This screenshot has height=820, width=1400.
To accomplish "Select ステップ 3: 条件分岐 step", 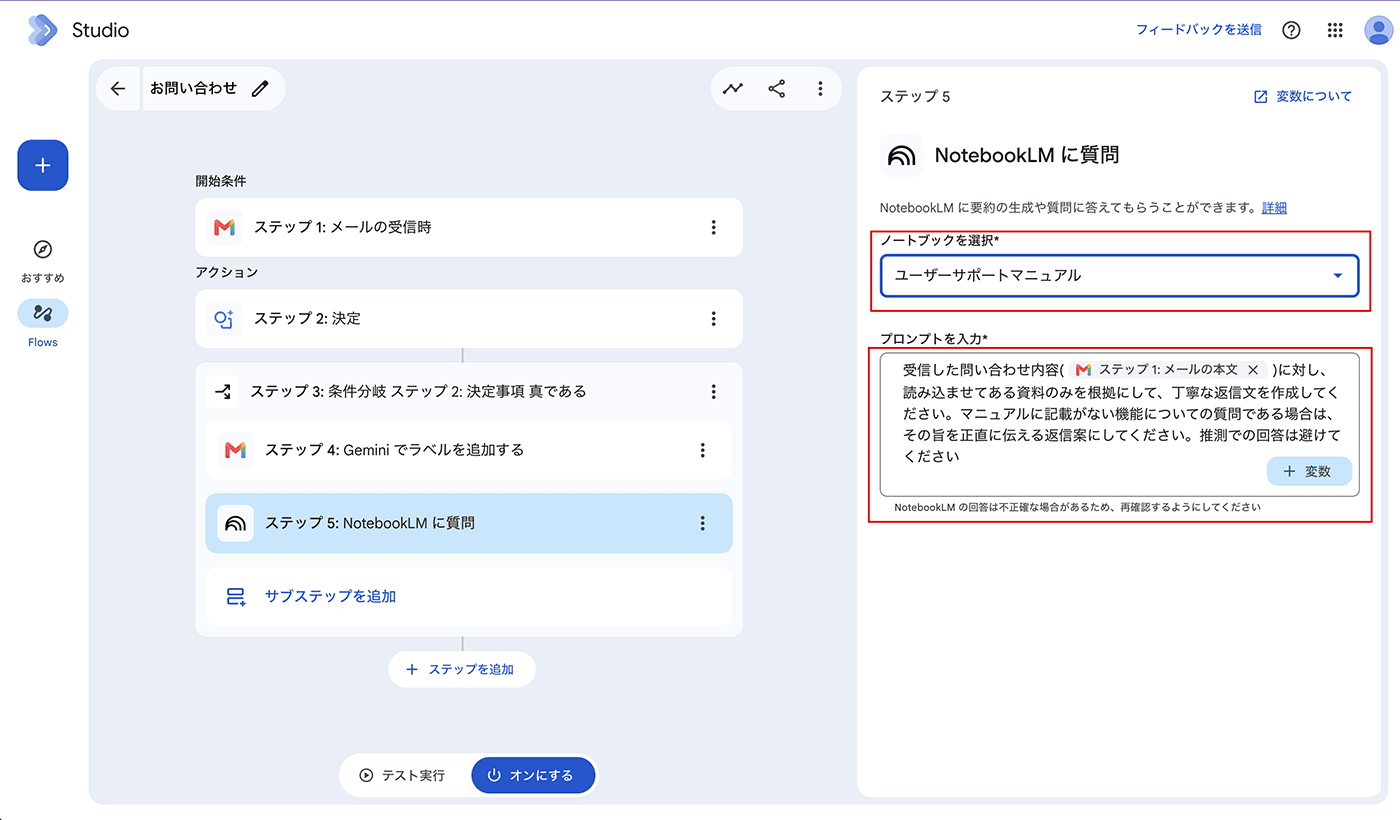I will (469, 391).
